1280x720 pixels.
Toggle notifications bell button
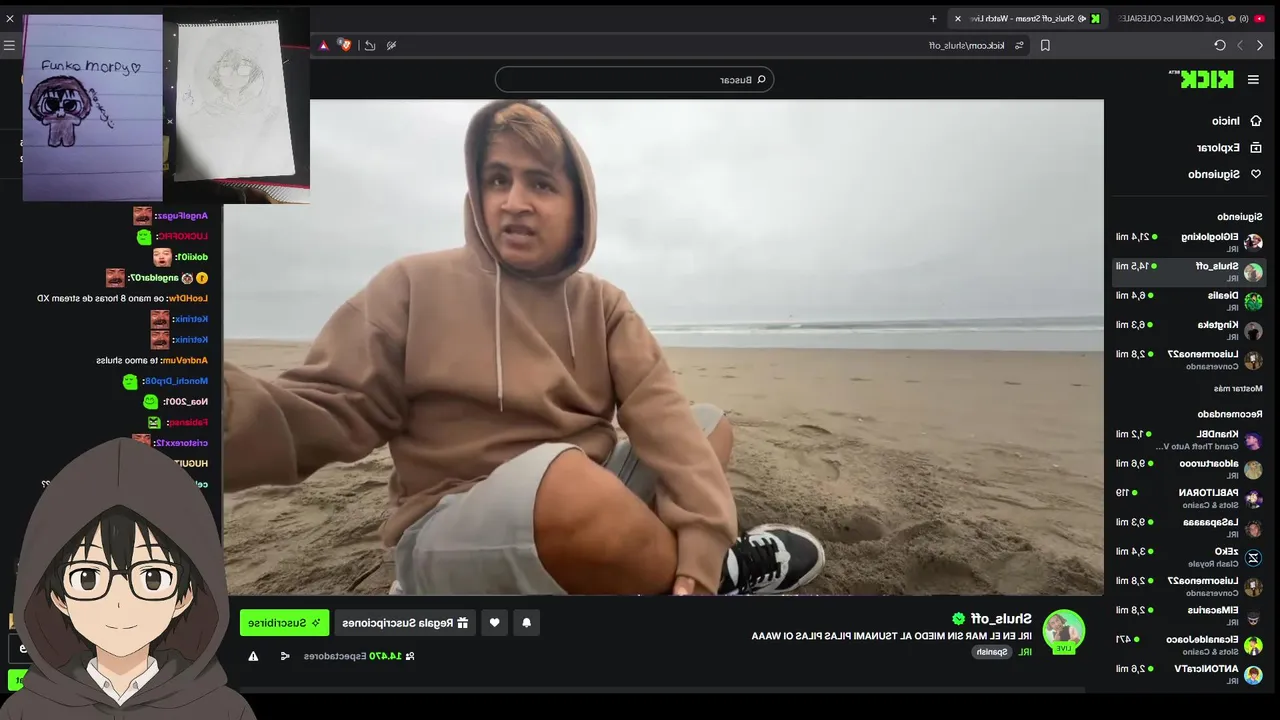(x=527, y=623)
